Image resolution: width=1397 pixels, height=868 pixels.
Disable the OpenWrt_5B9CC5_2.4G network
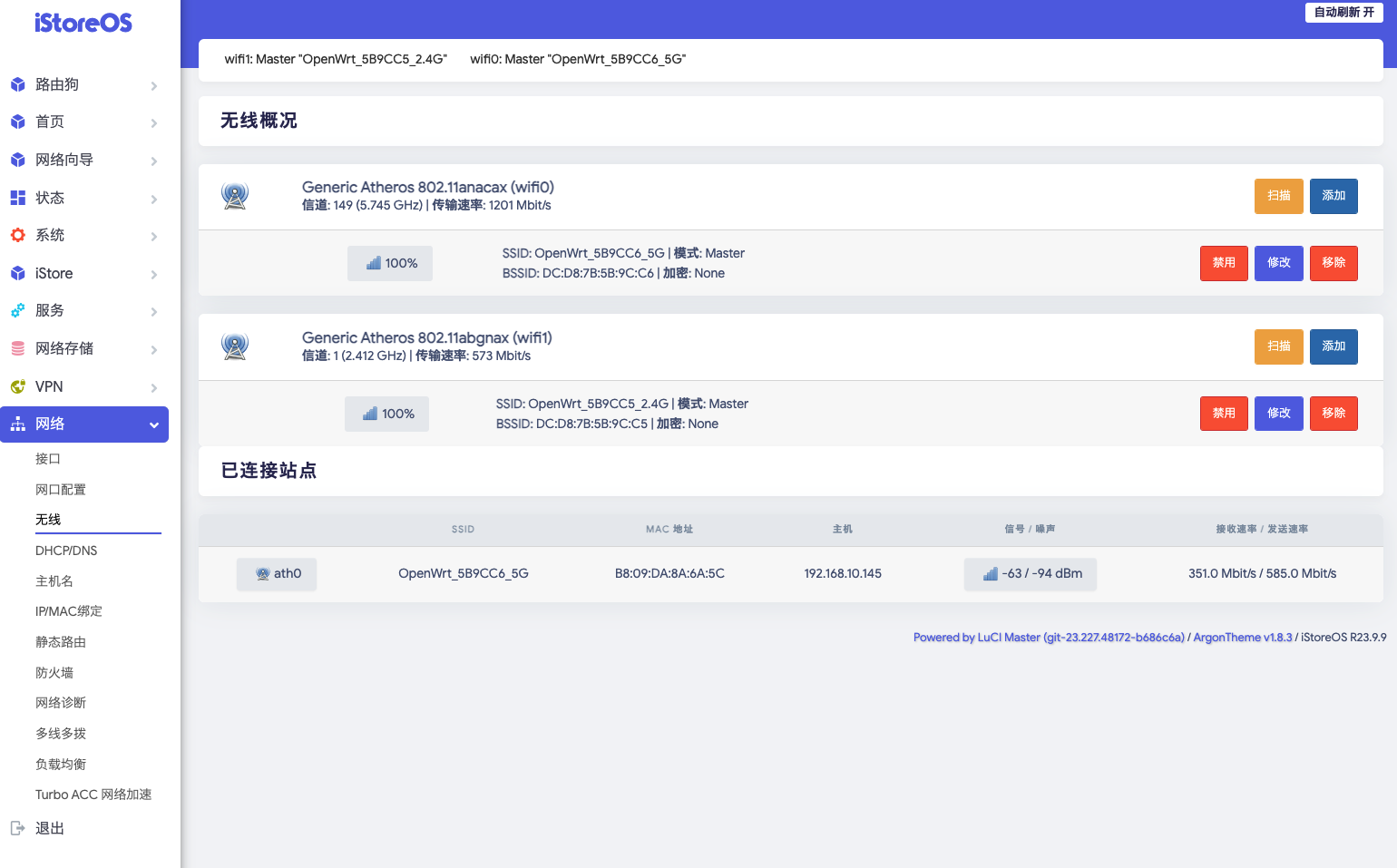[1224, 413]
